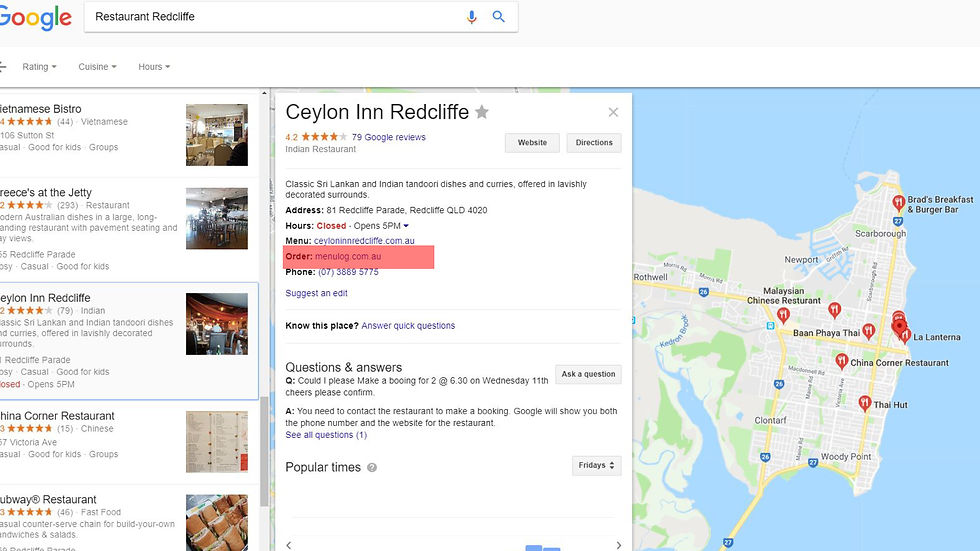Click the Scarborough label on map
Screen dimensions: 980x551
(880, 234)
